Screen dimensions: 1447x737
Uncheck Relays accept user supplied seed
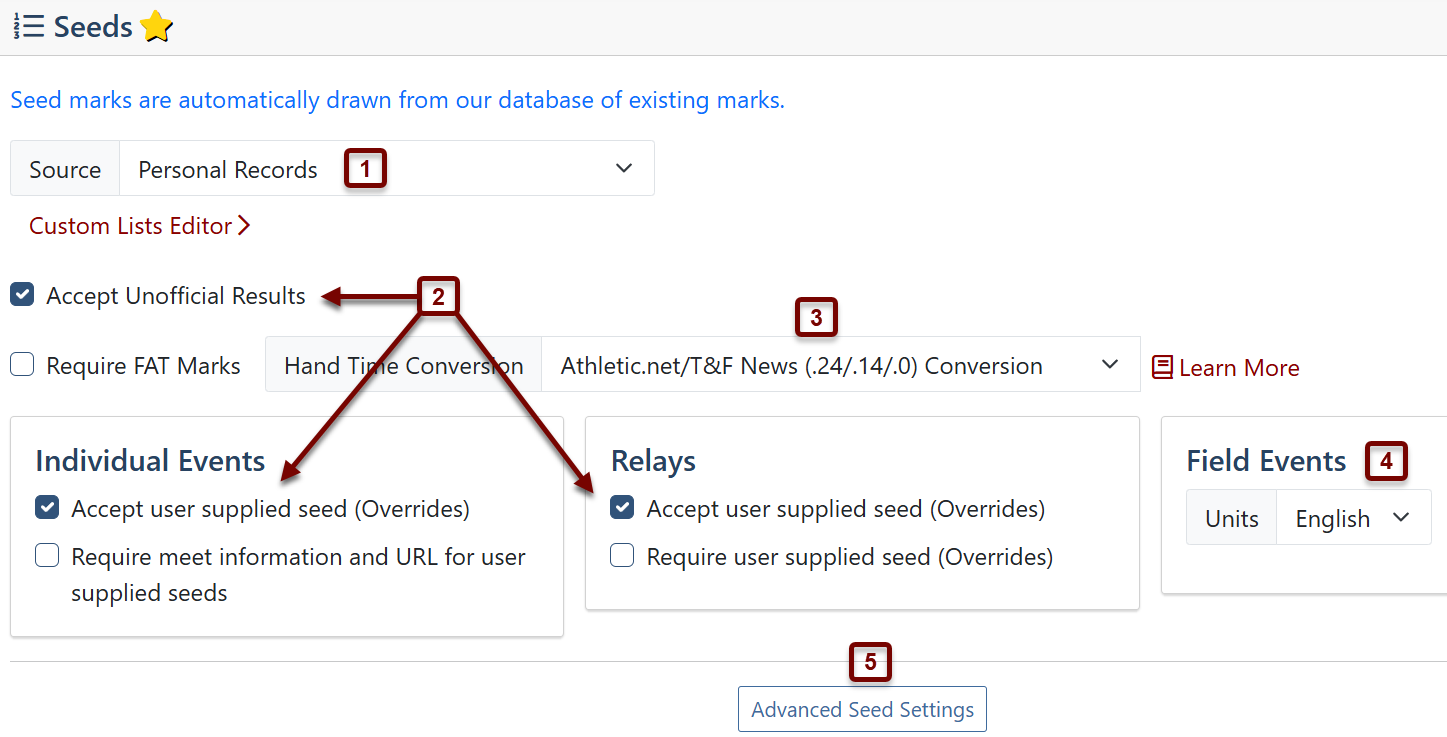[x=622, y=508]
